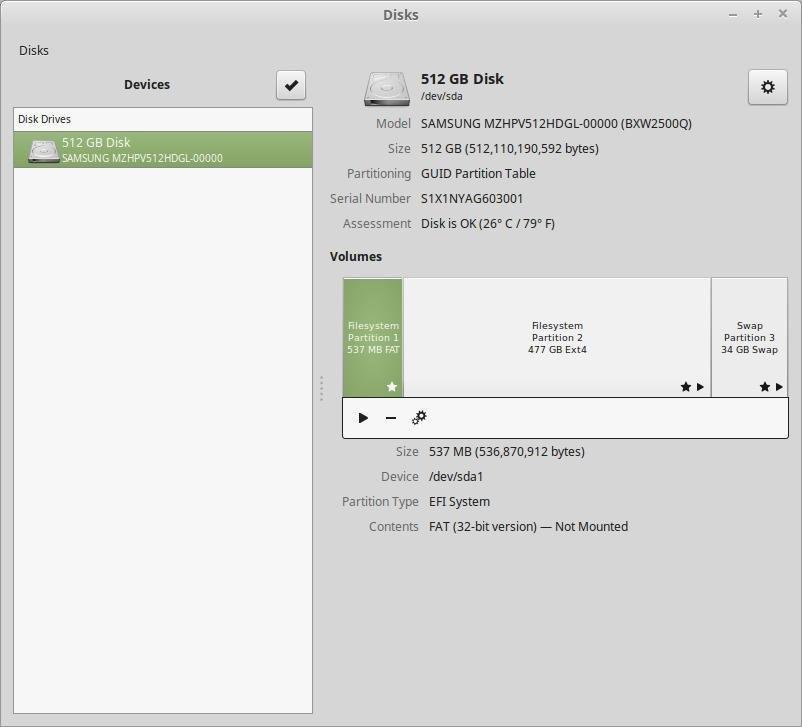The height and width of the screenshot is (727, 802).
Task: Open the Disks application menu
Action: tap(34, 50)
